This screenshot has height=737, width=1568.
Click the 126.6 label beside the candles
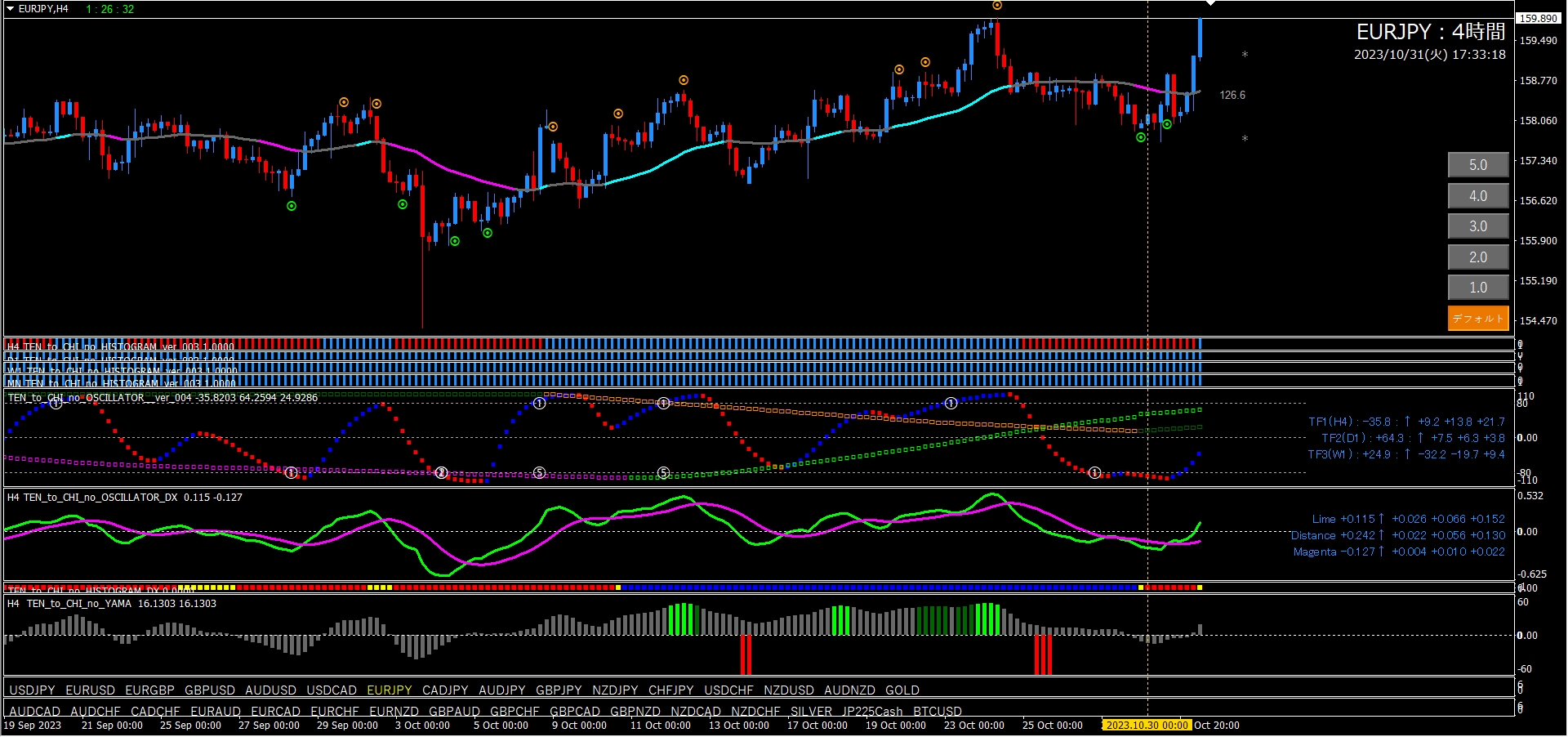click(1232, 96)
